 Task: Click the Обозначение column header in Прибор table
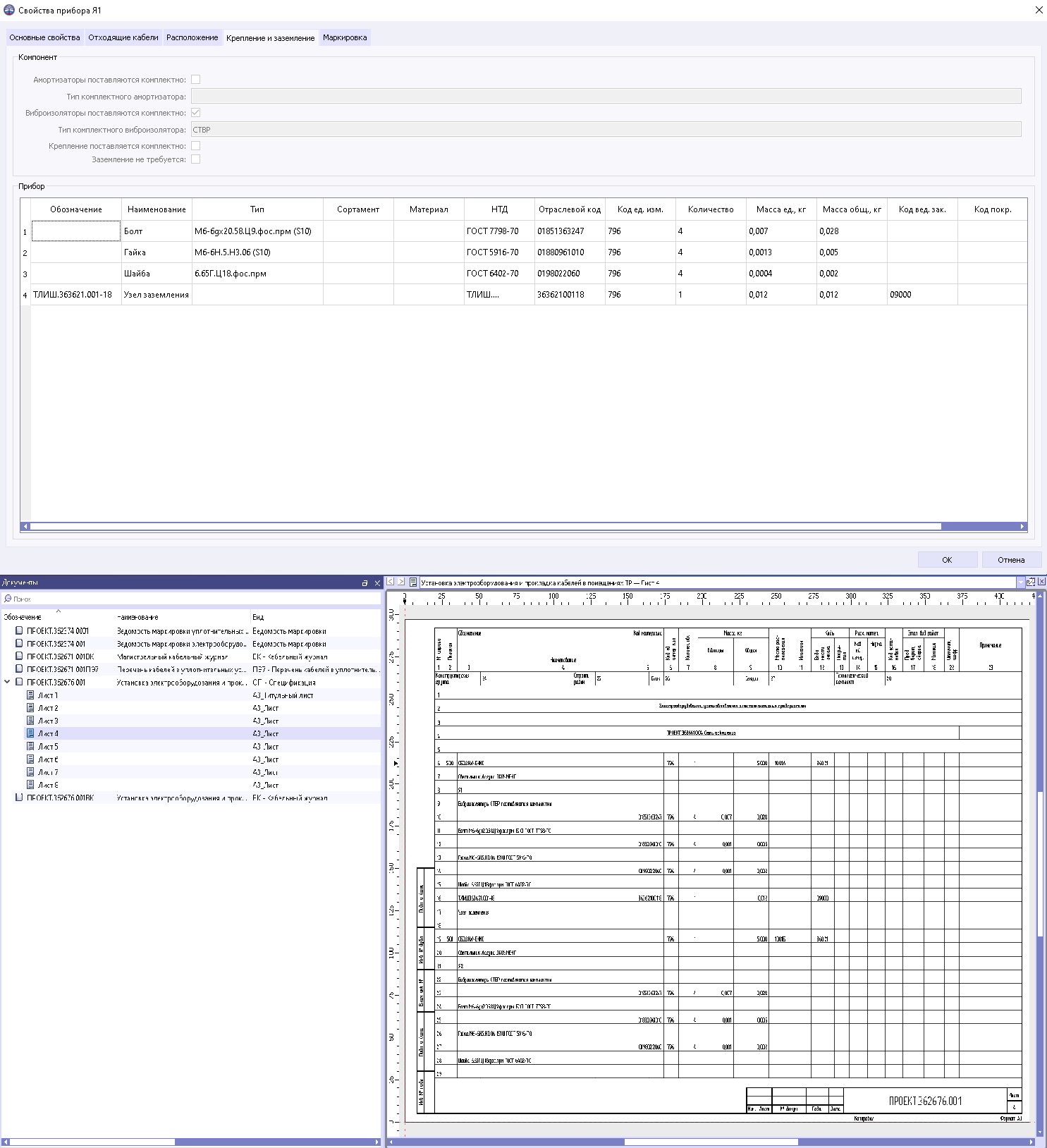[76, 209]
